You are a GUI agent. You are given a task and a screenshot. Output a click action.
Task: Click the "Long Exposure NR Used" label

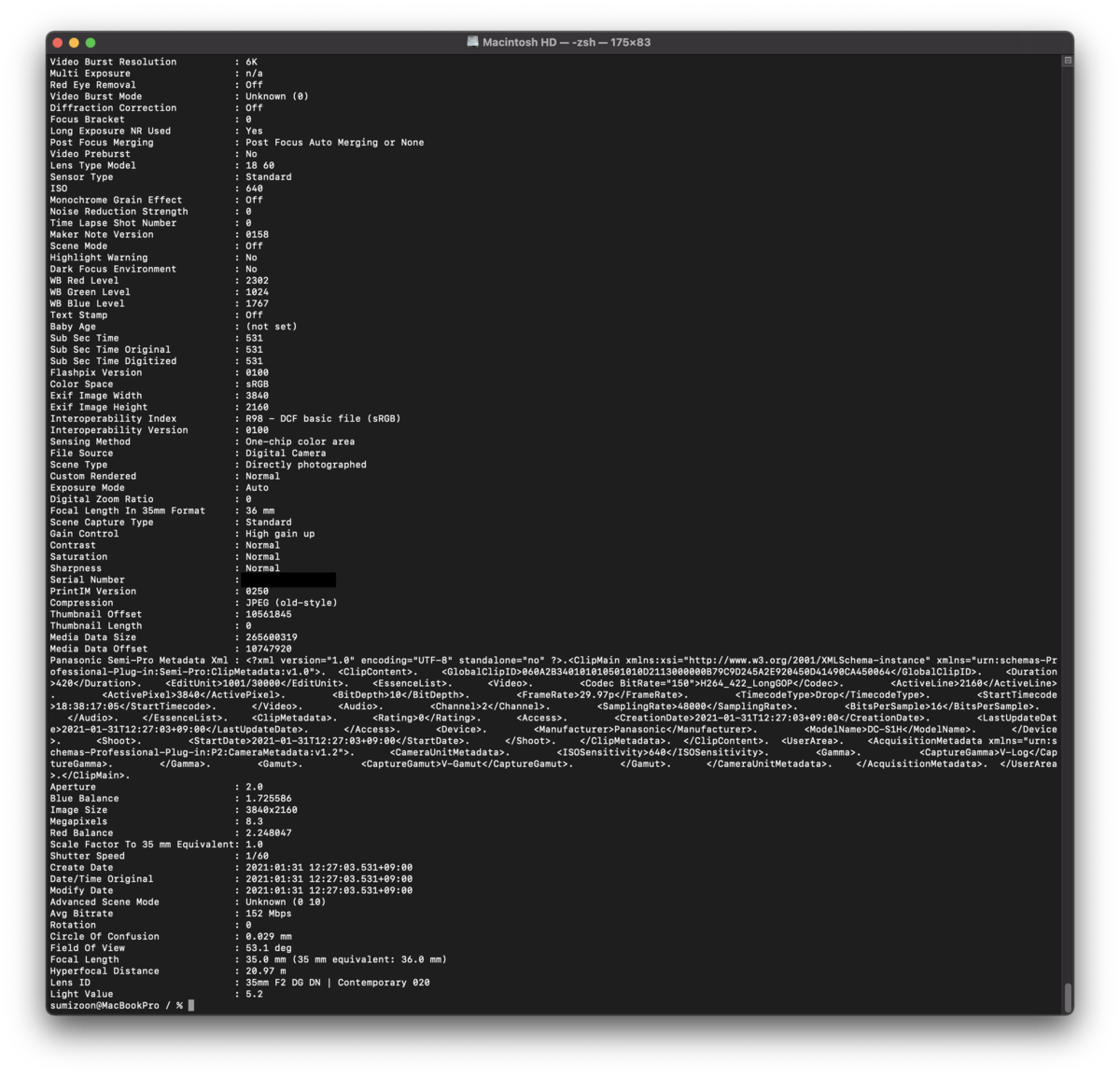coord(110,132)
